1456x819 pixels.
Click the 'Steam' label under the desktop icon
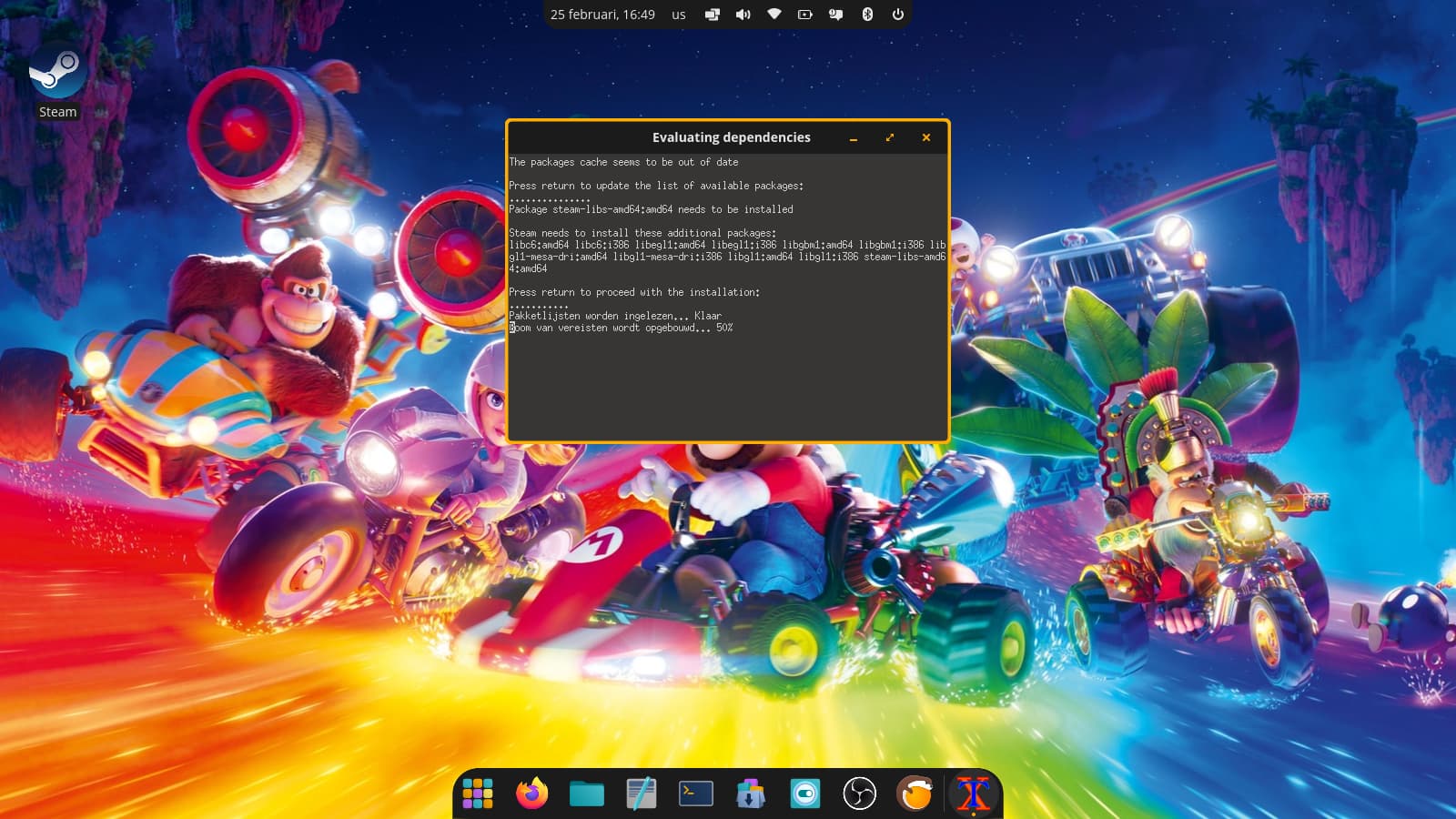57,112
